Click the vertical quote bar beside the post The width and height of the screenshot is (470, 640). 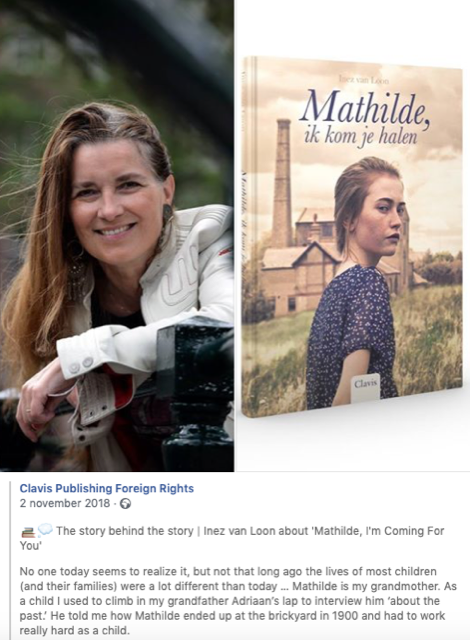pos(10,560)
